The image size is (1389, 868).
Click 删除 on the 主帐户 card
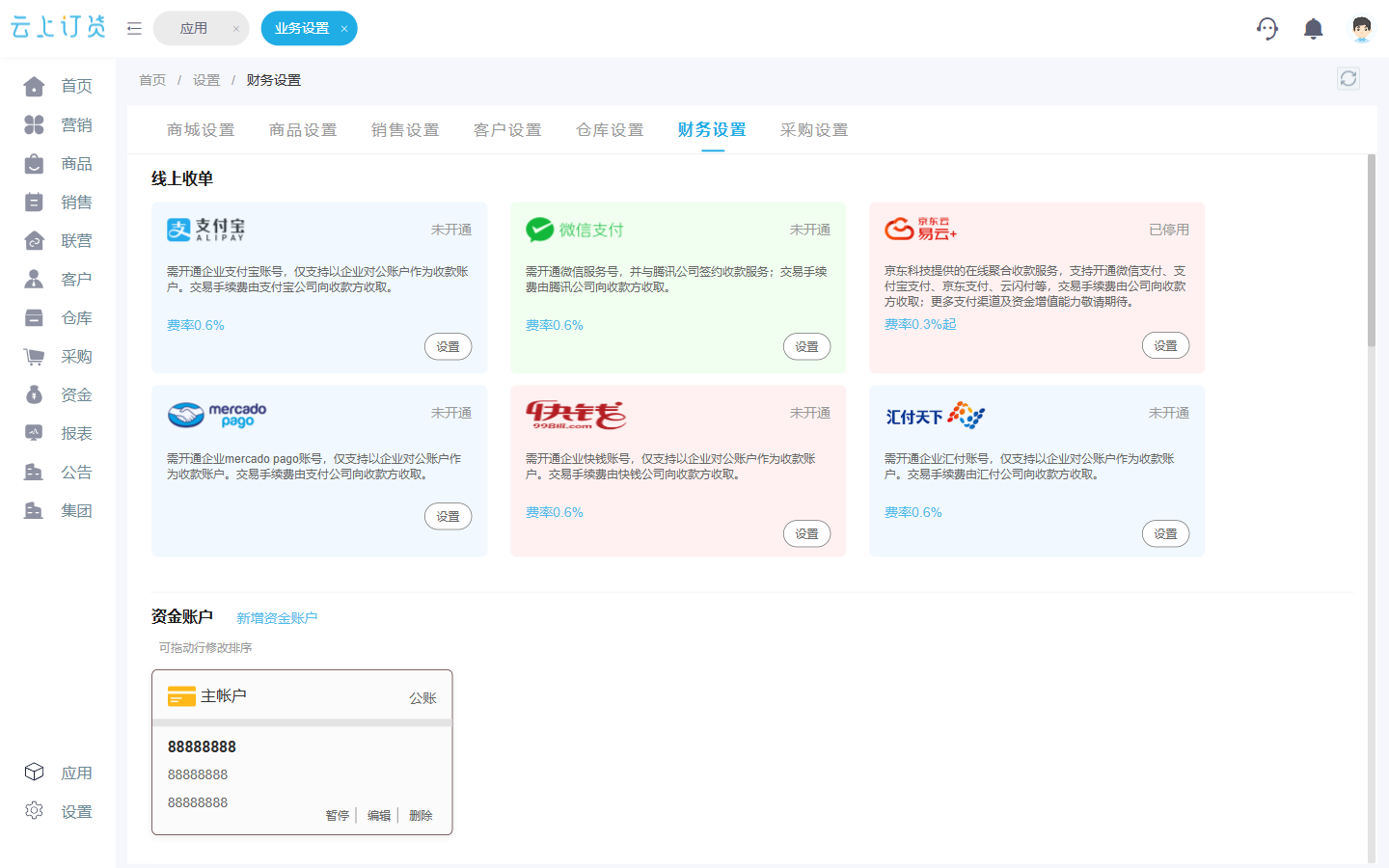point(421,816)
